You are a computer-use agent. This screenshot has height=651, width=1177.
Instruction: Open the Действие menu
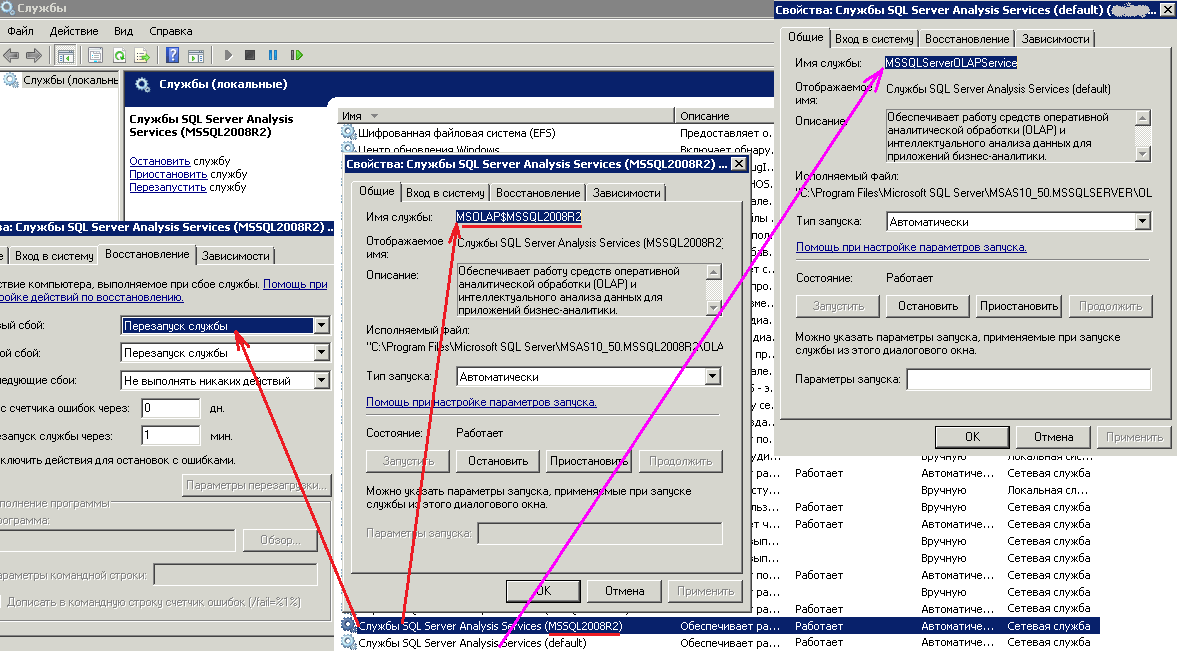74,31
